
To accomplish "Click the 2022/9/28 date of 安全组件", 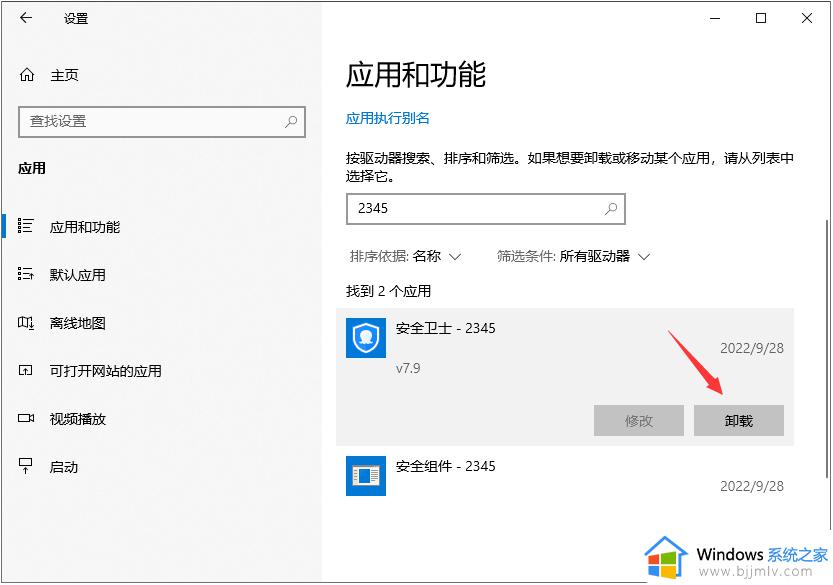I will pos(752,486).
